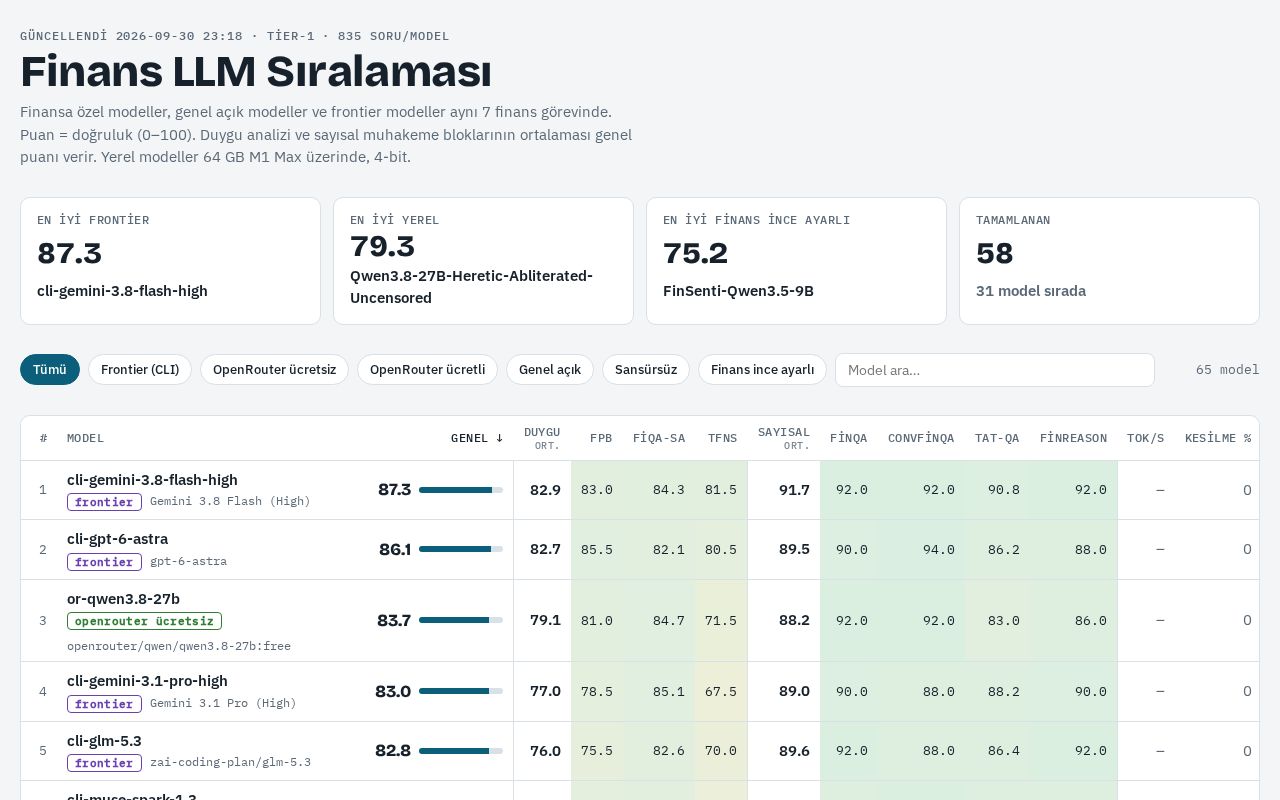This screenshot has height=800, width=1280.
Task: Sort by the TFNS column header
Action: [x=722, y=438]
